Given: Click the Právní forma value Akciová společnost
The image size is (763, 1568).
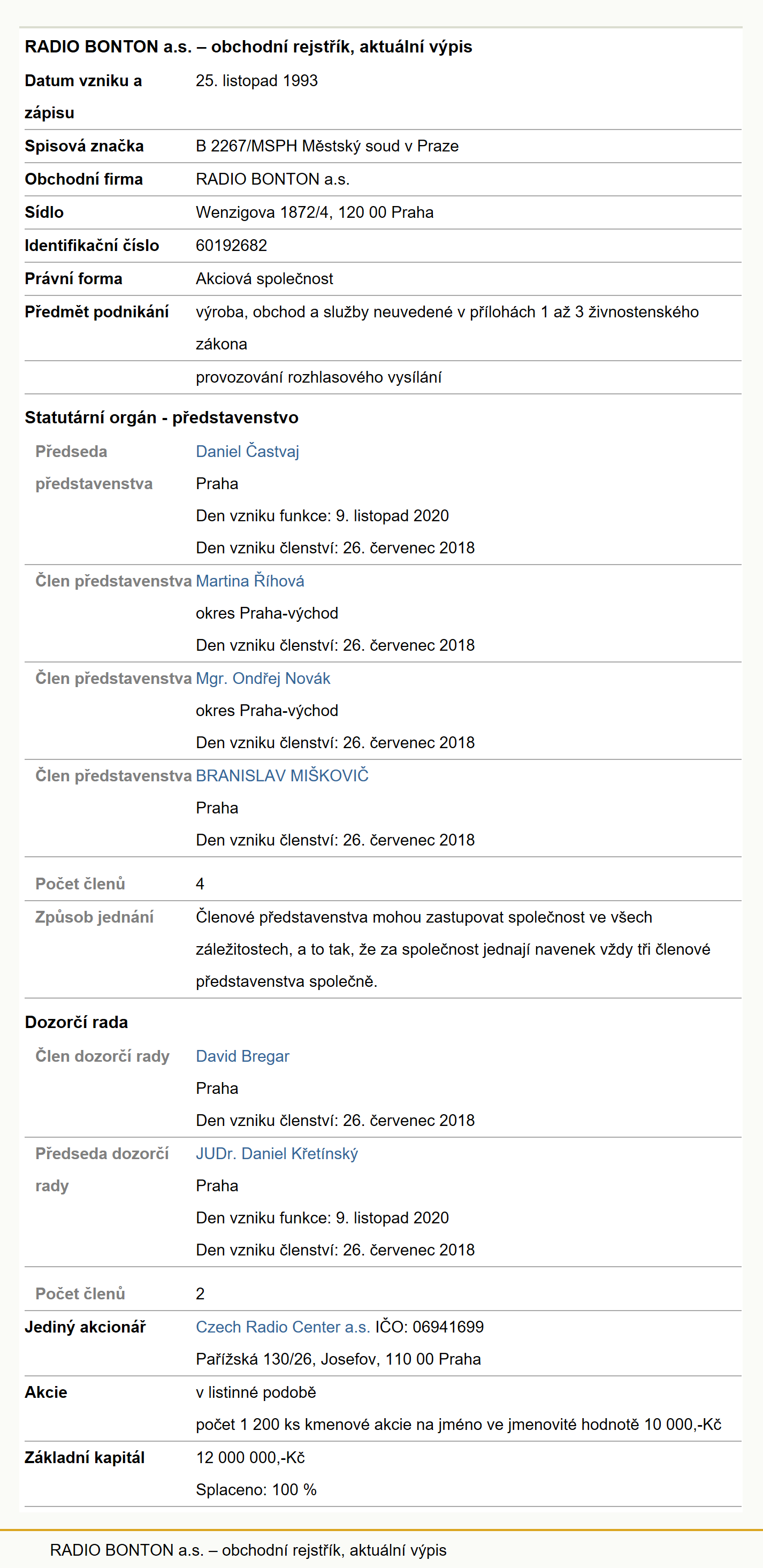Looking at the screenshot, I should point(264,279).
